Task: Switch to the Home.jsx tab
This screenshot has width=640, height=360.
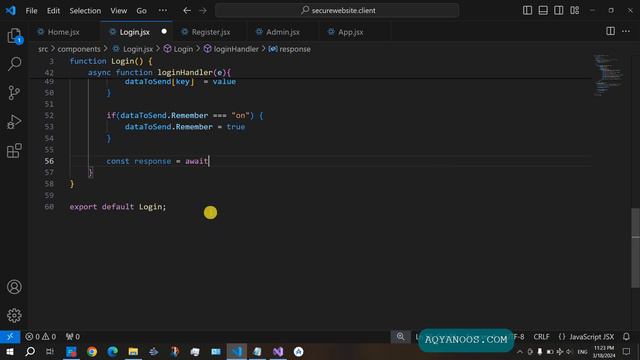Action: tap(64, 32)
